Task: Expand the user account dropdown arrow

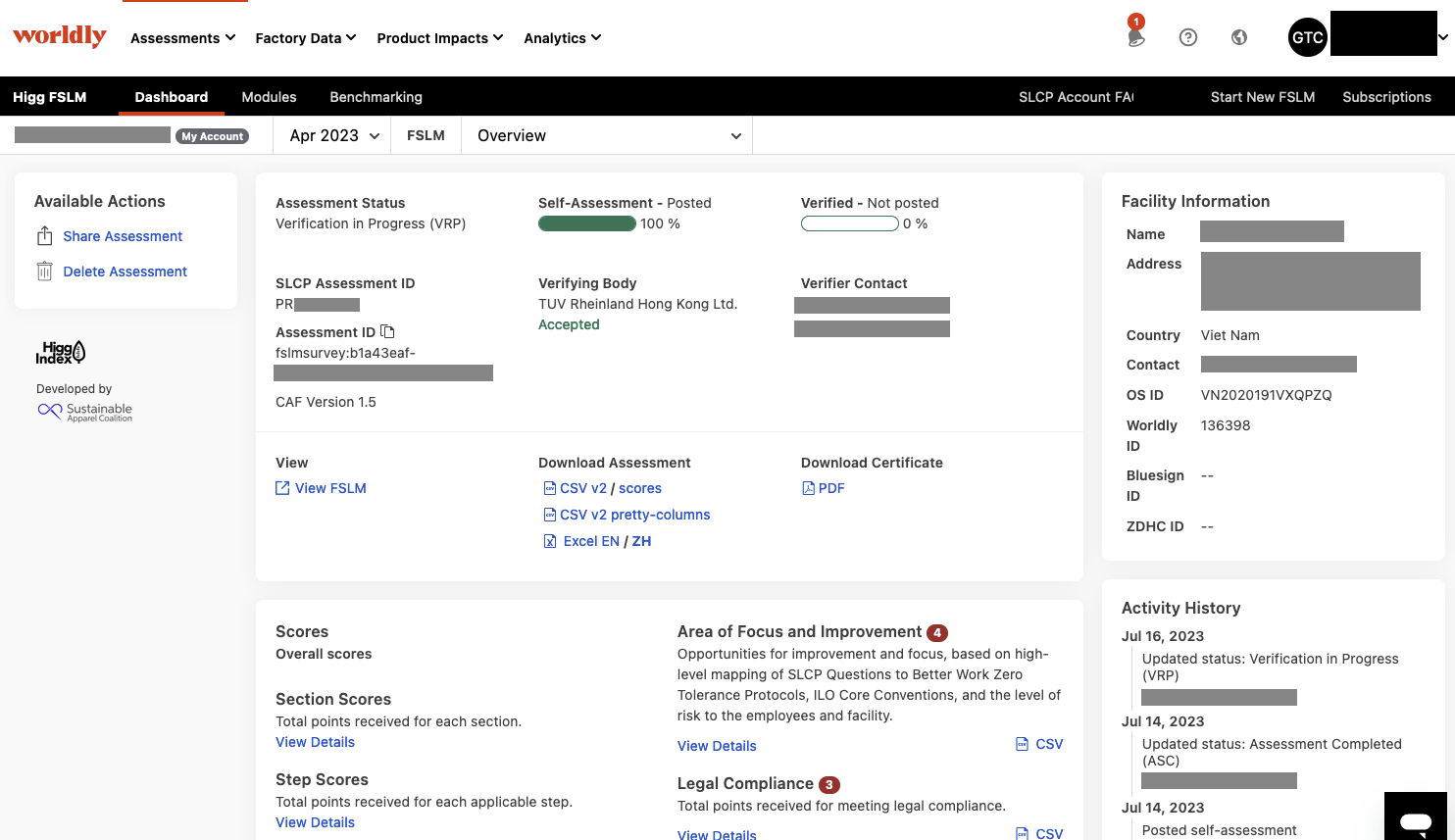Action: point(1442,37)
